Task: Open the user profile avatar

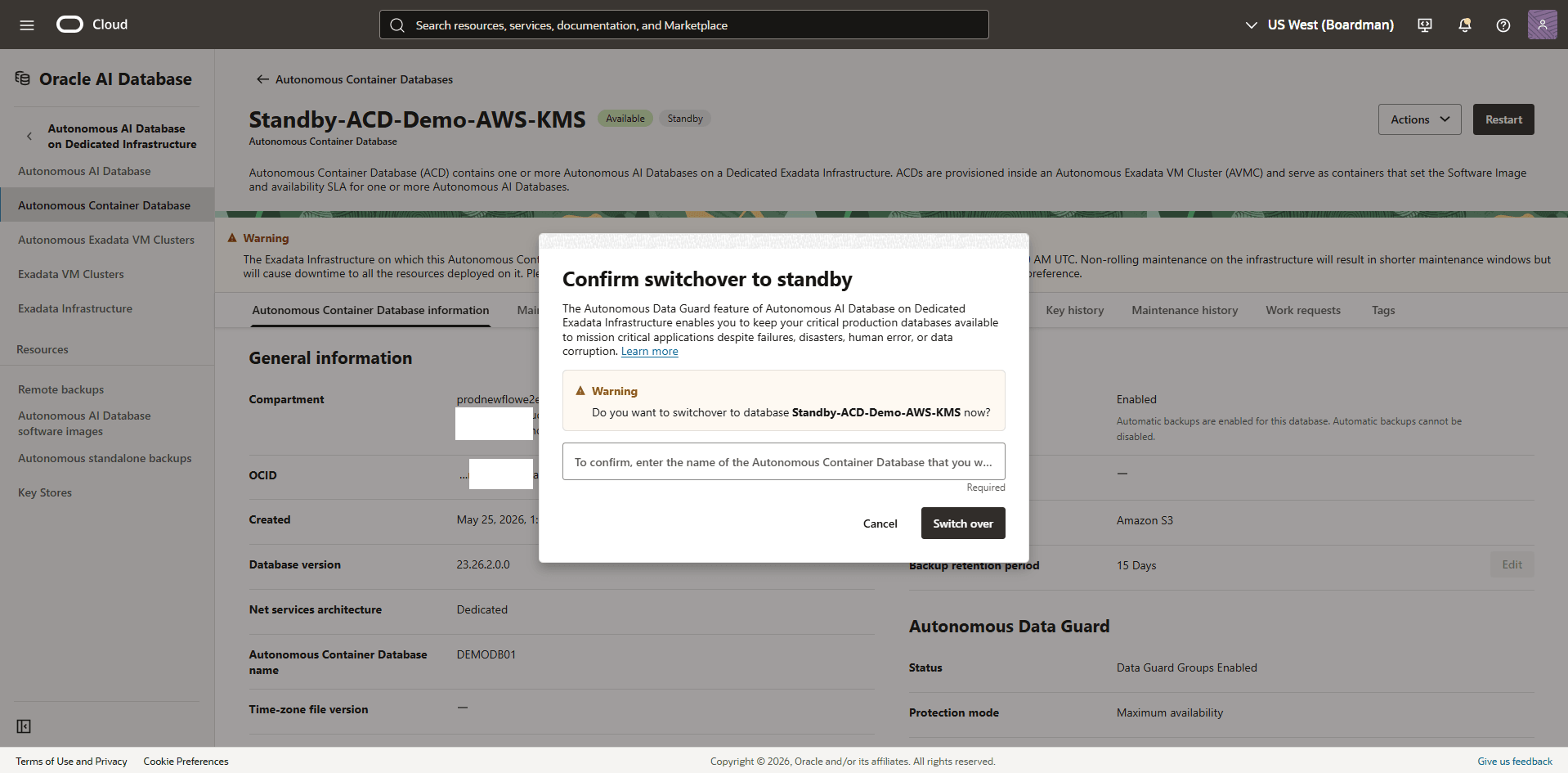Action: pyautogui.click(x=1542, y=25)
